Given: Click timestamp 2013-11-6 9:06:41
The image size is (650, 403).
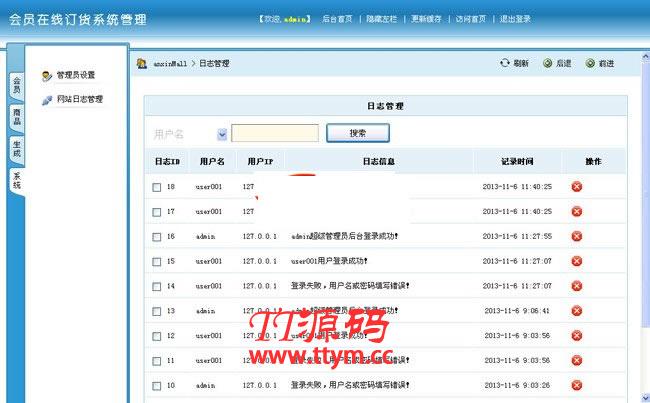Looking at the screenshot, I should point(517,311).
